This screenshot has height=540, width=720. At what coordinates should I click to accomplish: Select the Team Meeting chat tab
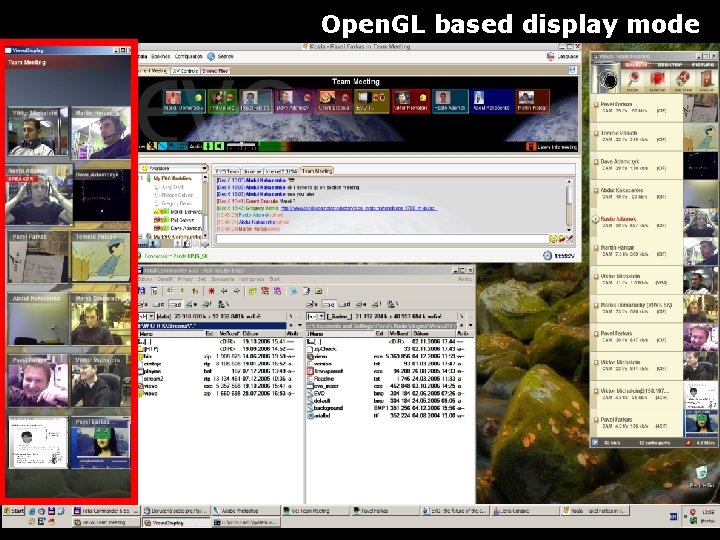pos(317,171)
